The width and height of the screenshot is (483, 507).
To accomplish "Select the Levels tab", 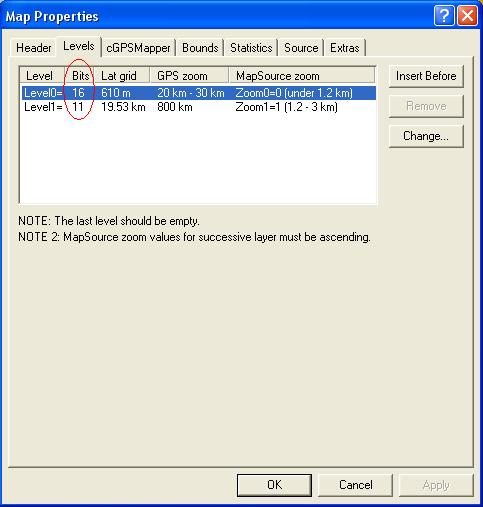I will tap(79, 46).
